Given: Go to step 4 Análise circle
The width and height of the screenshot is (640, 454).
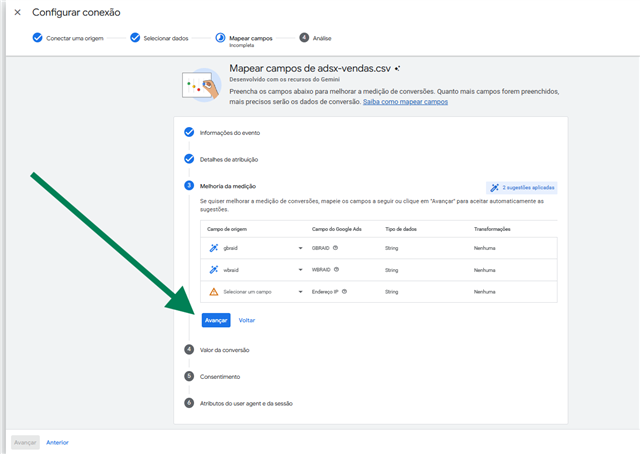Looking at the screenshot, I should pos(304,38).
